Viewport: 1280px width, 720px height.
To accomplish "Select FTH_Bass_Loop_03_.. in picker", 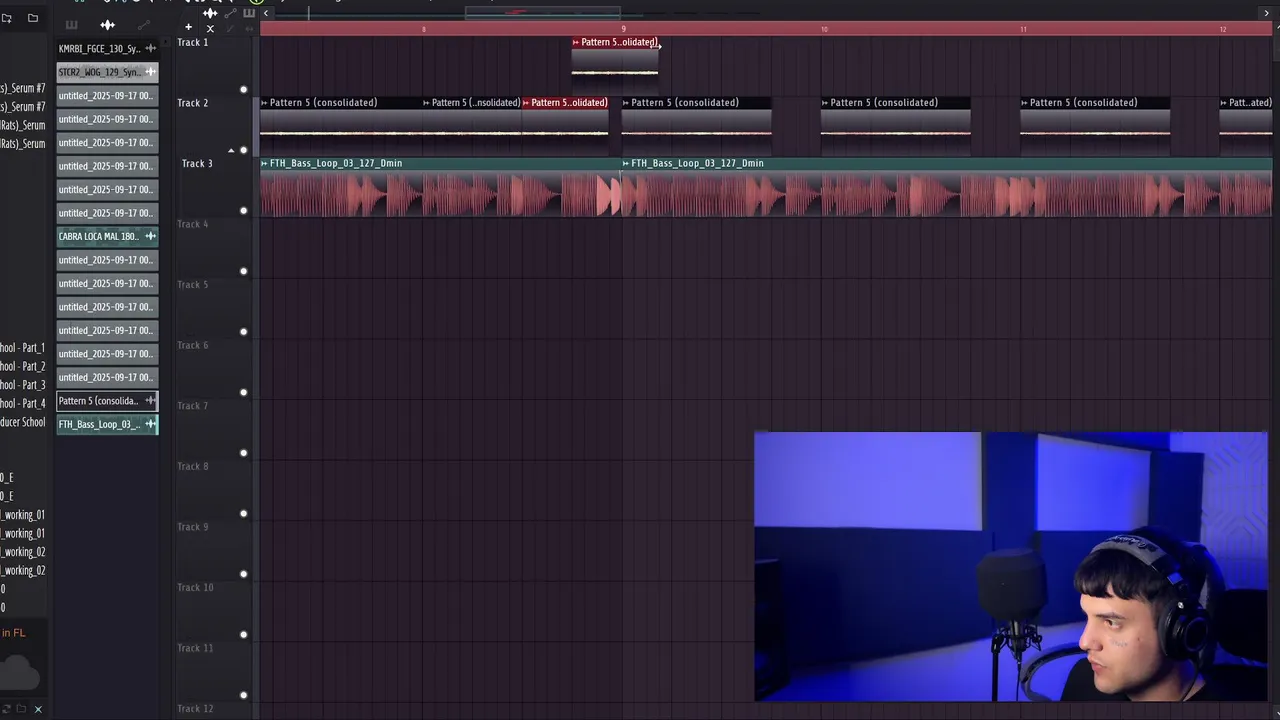I will [107, 424].
